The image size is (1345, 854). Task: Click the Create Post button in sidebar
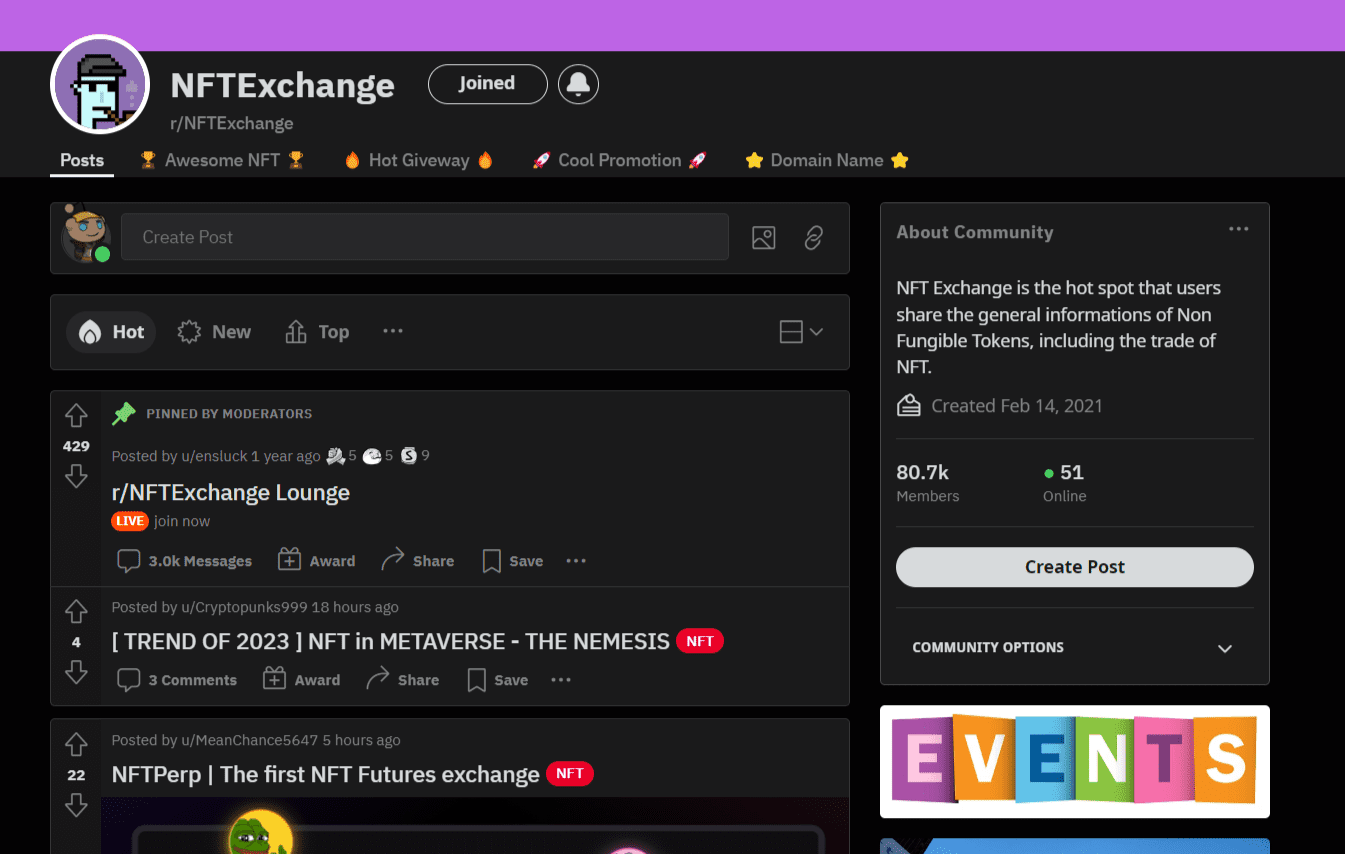pyautogui.click(x=1074, y=567)
